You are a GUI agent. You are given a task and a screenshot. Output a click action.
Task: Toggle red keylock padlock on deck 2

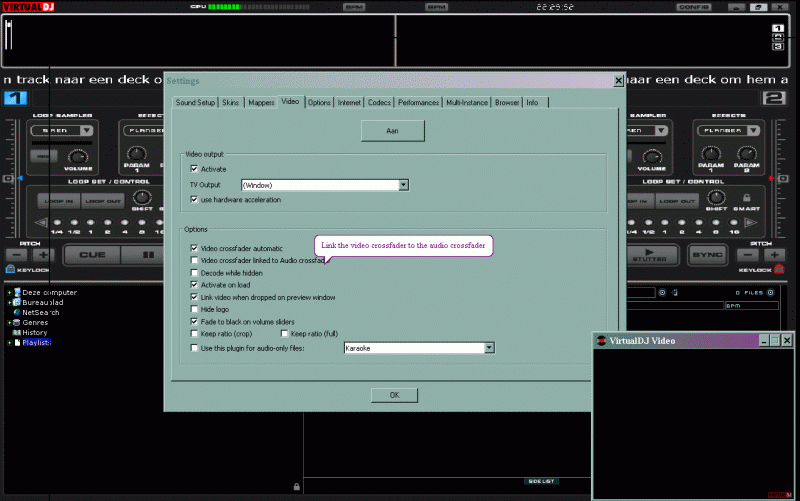pos(779,269)
